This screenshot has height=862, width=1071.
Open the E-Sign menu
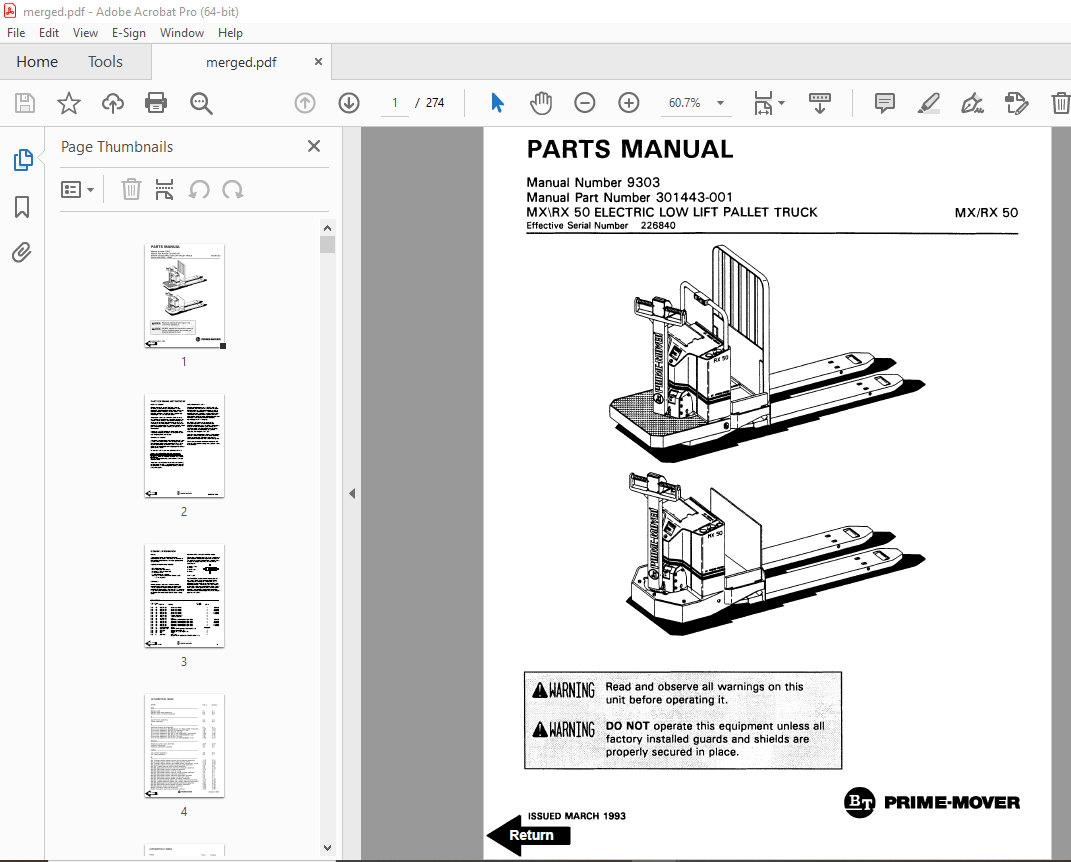[x=128, y=33]
